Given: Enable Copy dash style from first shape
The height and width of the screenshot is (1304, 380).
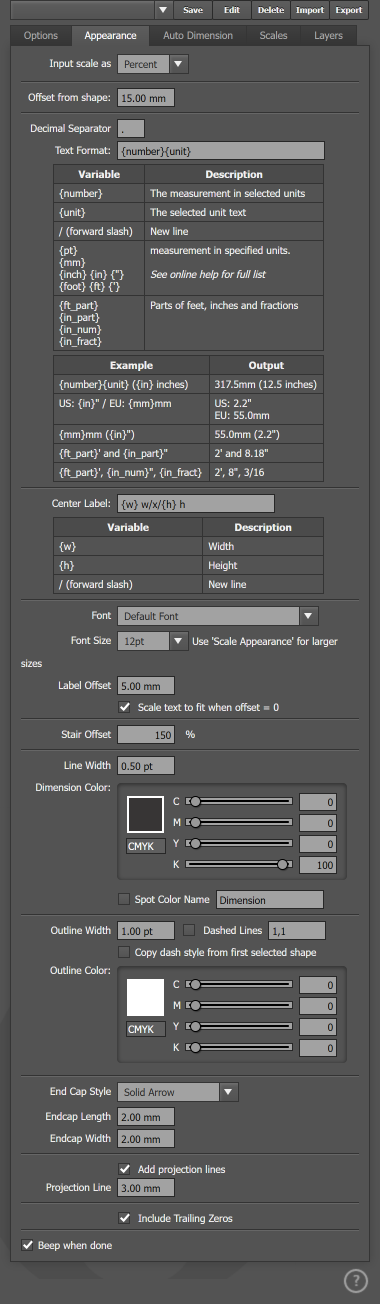Looking at the screenshot, I should tap(125, 952).
